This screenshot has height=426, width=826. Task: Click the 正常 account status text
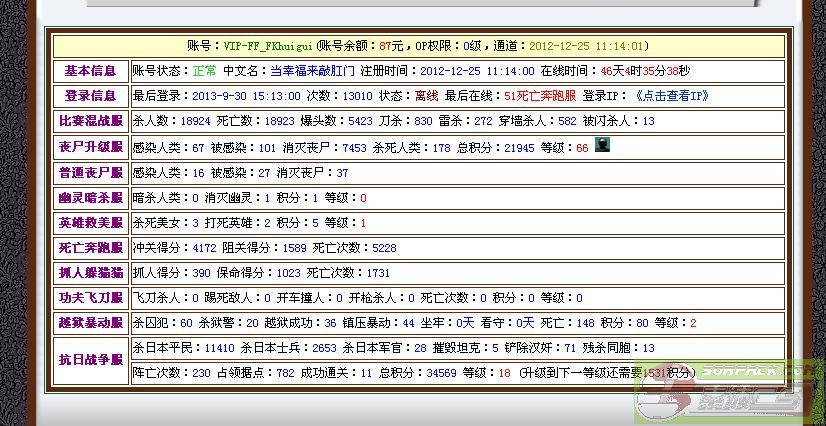click(204, 71)
